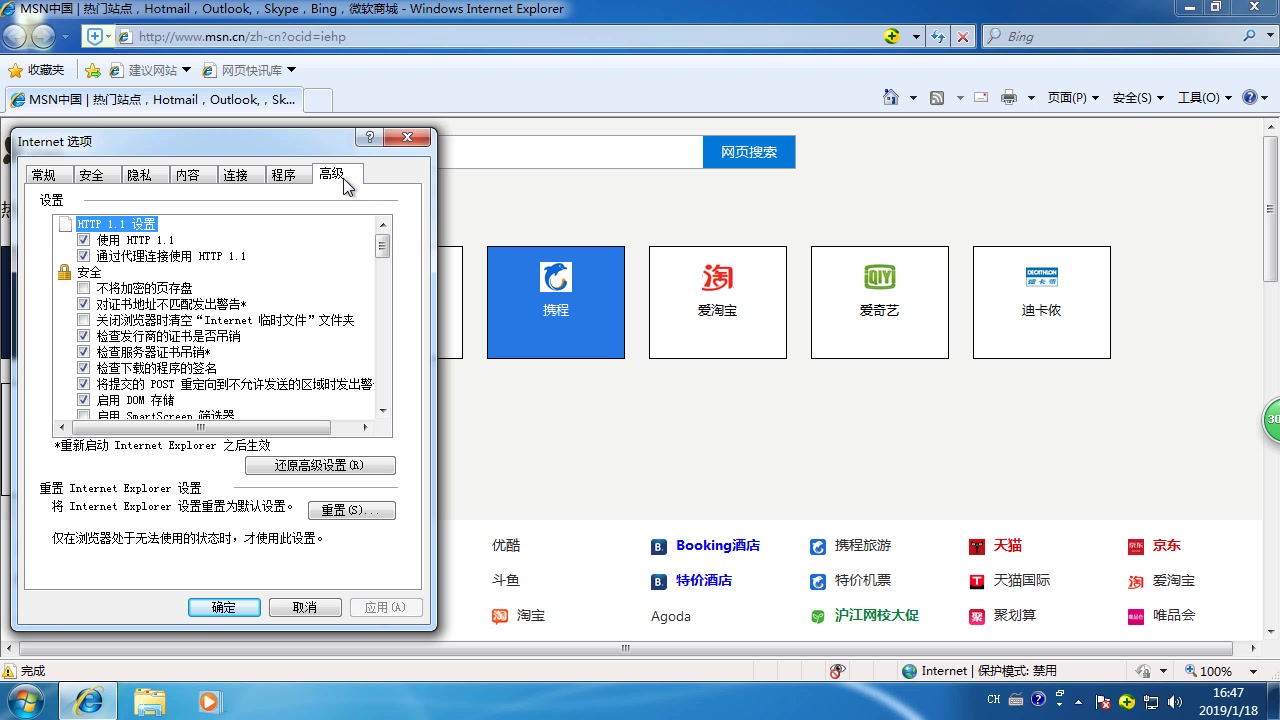
Task: Expand the 页面(P) dropdown menu
Action: click(x=1073, y=98)
